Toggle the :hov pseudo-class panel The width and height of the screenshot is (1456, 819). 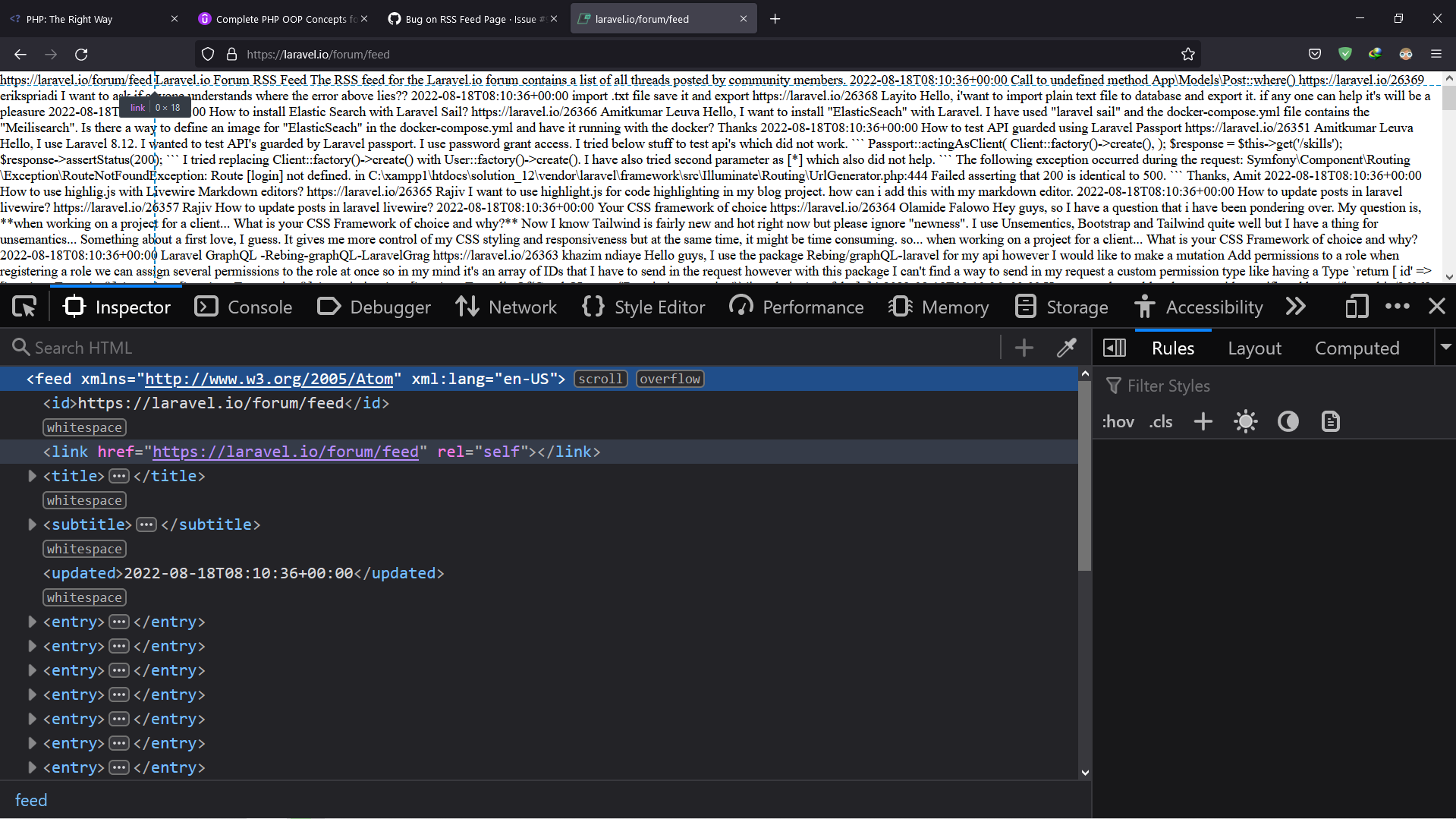click(1118, 421)
